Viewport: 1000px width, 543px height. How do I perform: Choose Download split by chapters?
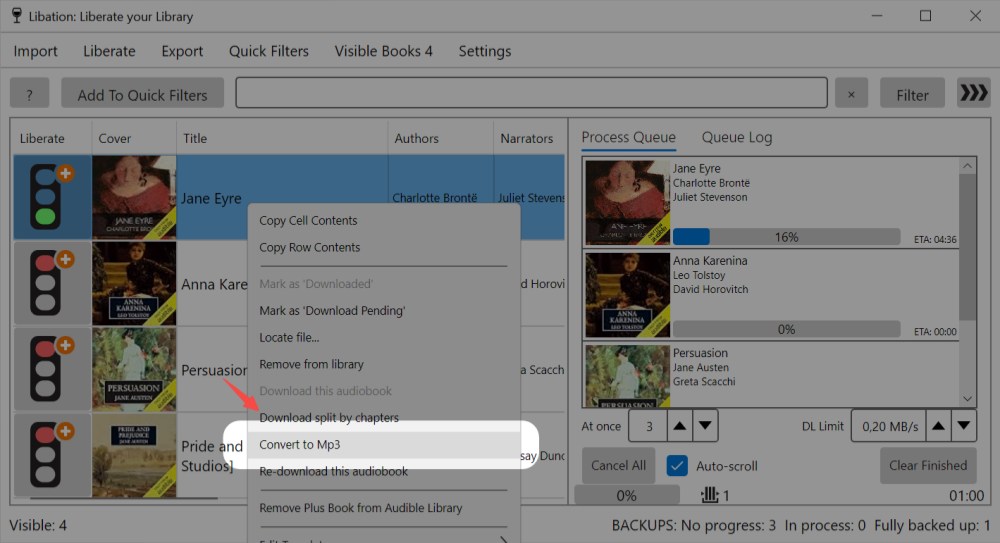[x=384, y=418]
